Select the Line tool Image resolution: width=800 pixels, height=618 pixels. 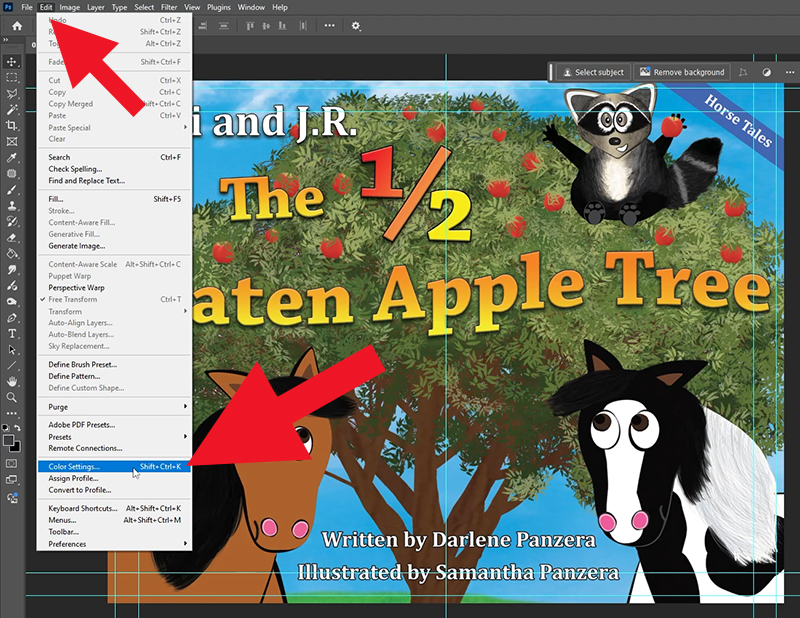[11, 366]
